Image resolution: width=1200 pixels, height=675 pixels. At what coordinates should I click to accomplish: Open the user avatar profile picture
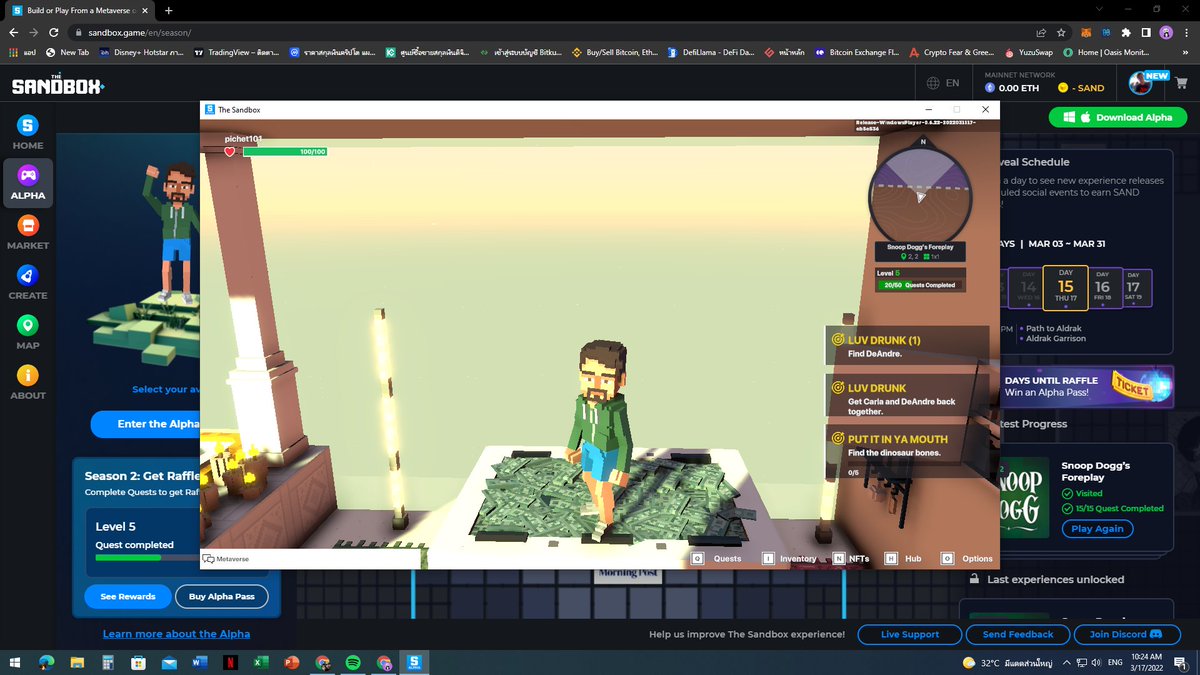click(x=1141, y=84)
